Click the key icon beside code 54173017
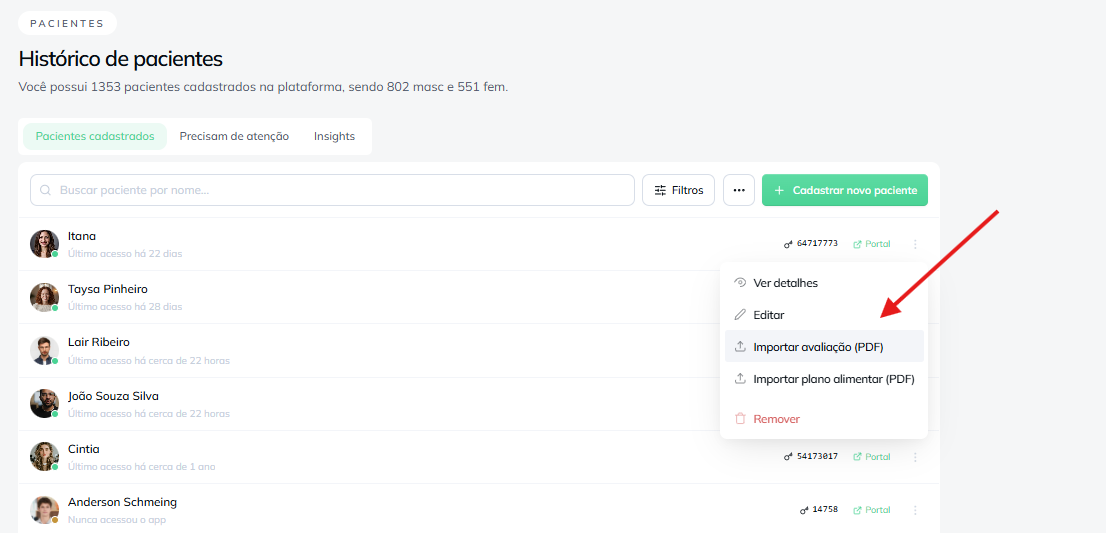1106x533 pixels. (788, 457)
